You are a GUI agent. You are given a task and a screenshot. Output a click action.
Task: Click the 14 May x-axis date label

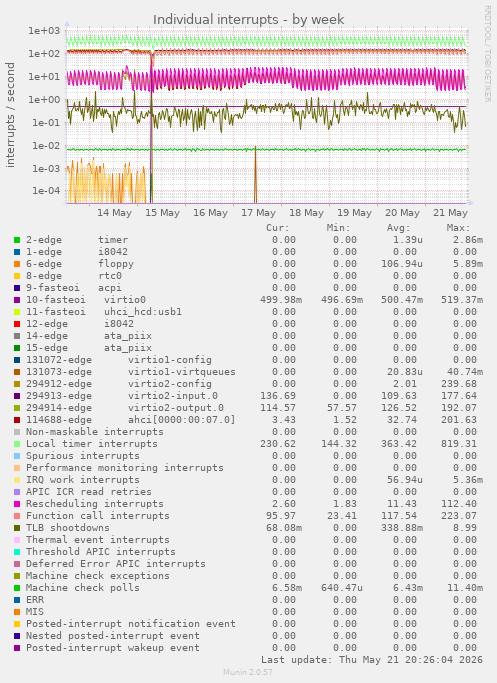114,213
